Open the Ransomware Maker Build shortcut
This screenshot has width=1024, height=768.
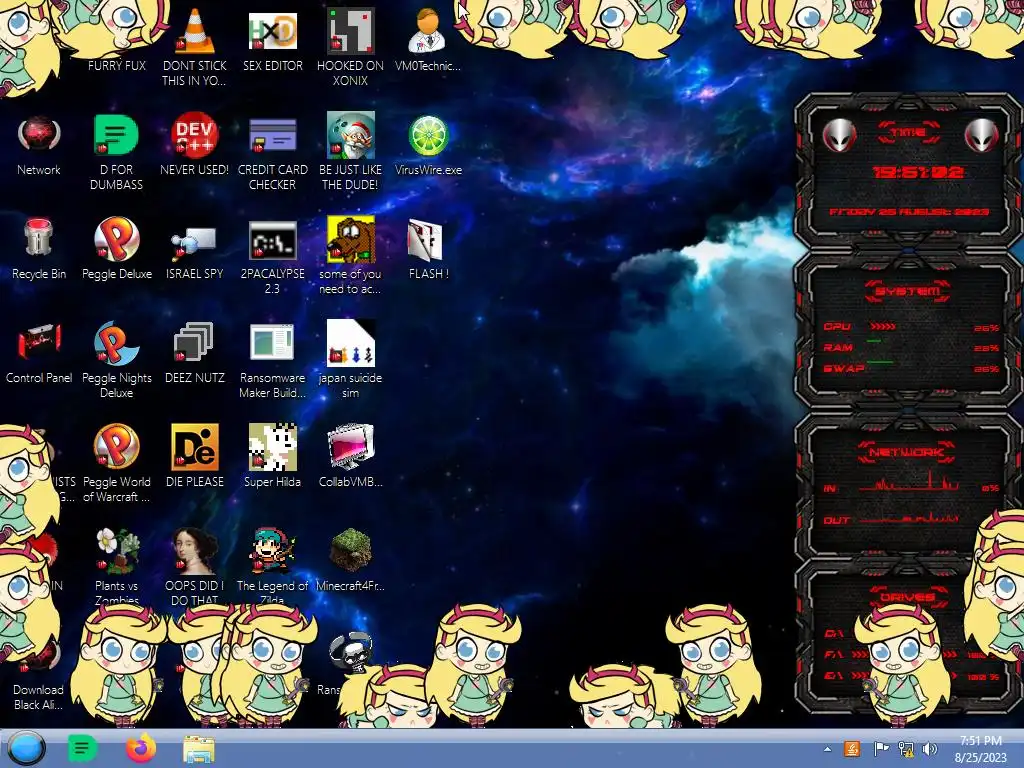272,359
